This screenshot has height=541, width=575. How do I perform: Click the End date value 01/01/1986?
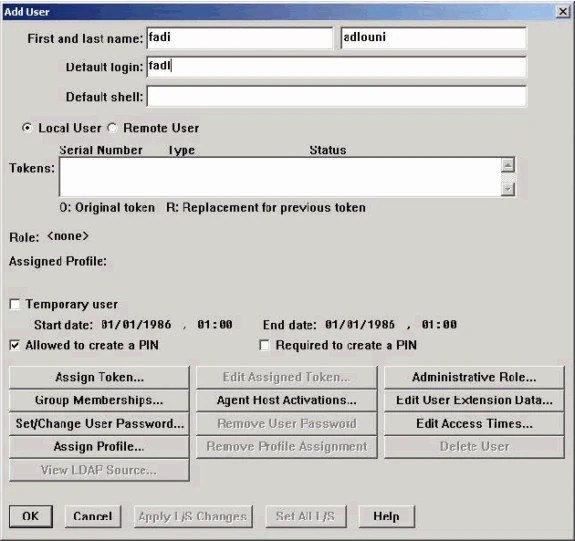pyautogui.click(x=360, y=325)
